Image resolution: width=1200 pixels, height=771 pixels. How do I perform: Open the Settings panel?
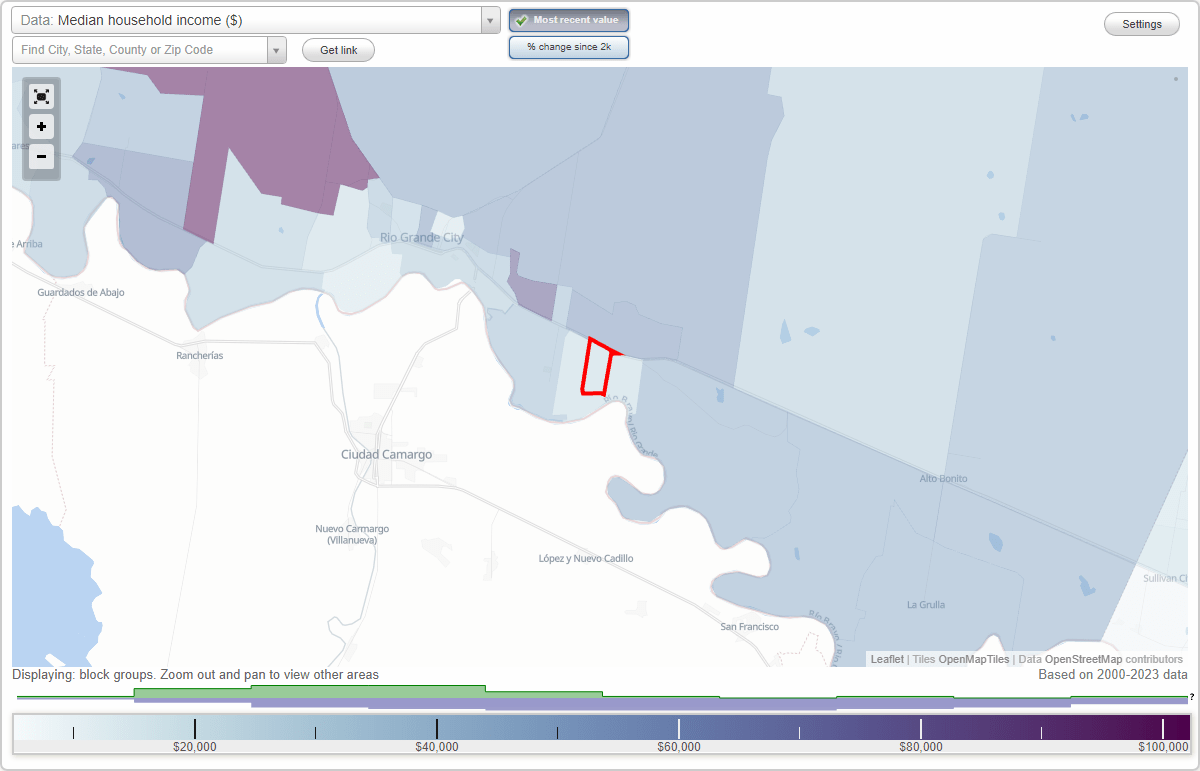pos(1141,23)
